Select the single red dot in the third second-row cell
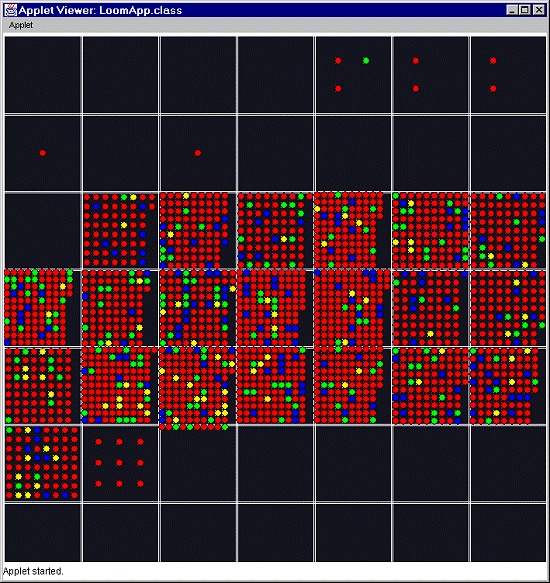The width and height of the screenshot is (550, 583). click(x=198, y=153)
